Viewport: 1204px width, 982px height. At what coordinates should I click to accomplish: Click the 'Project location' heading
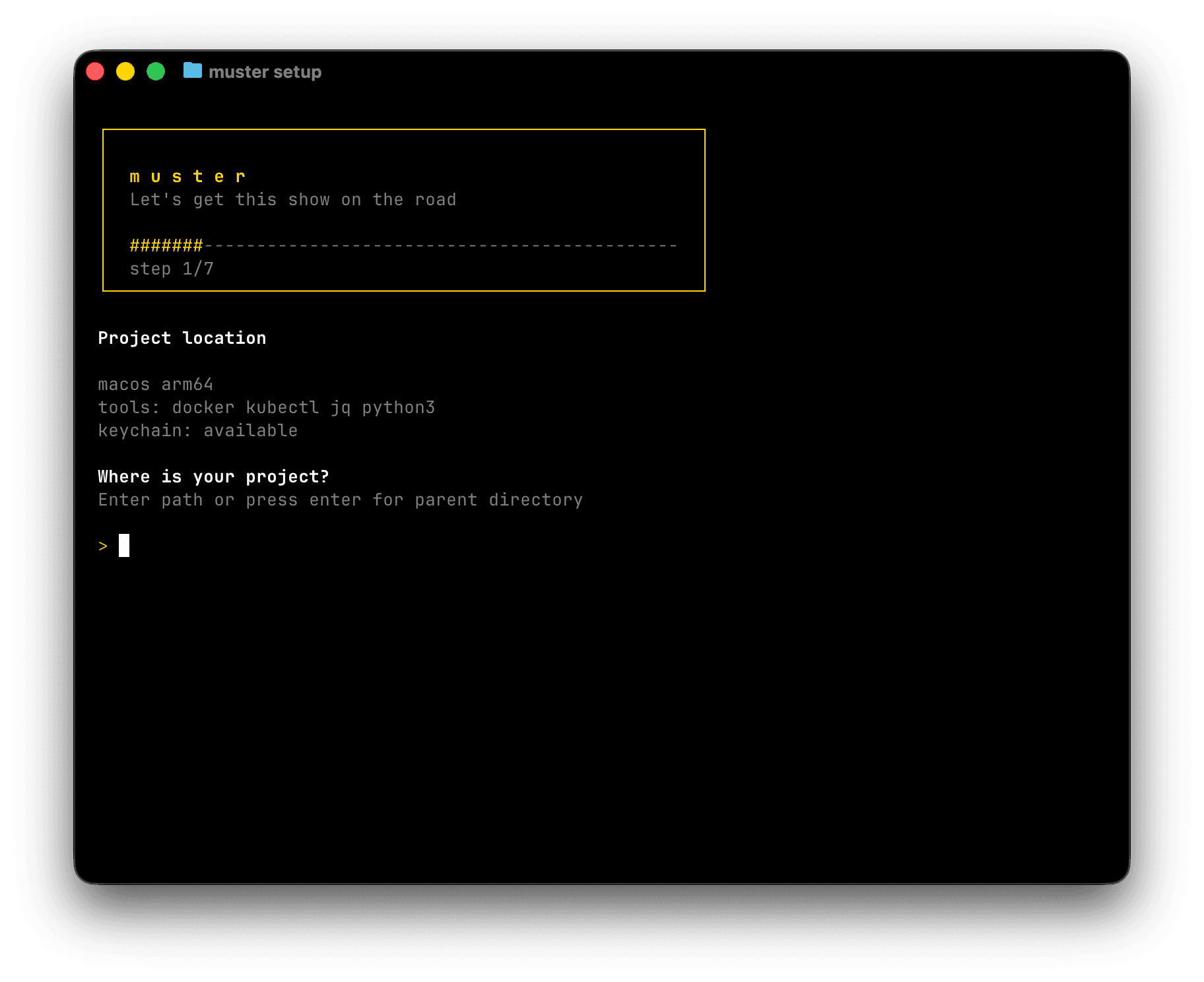182,338
